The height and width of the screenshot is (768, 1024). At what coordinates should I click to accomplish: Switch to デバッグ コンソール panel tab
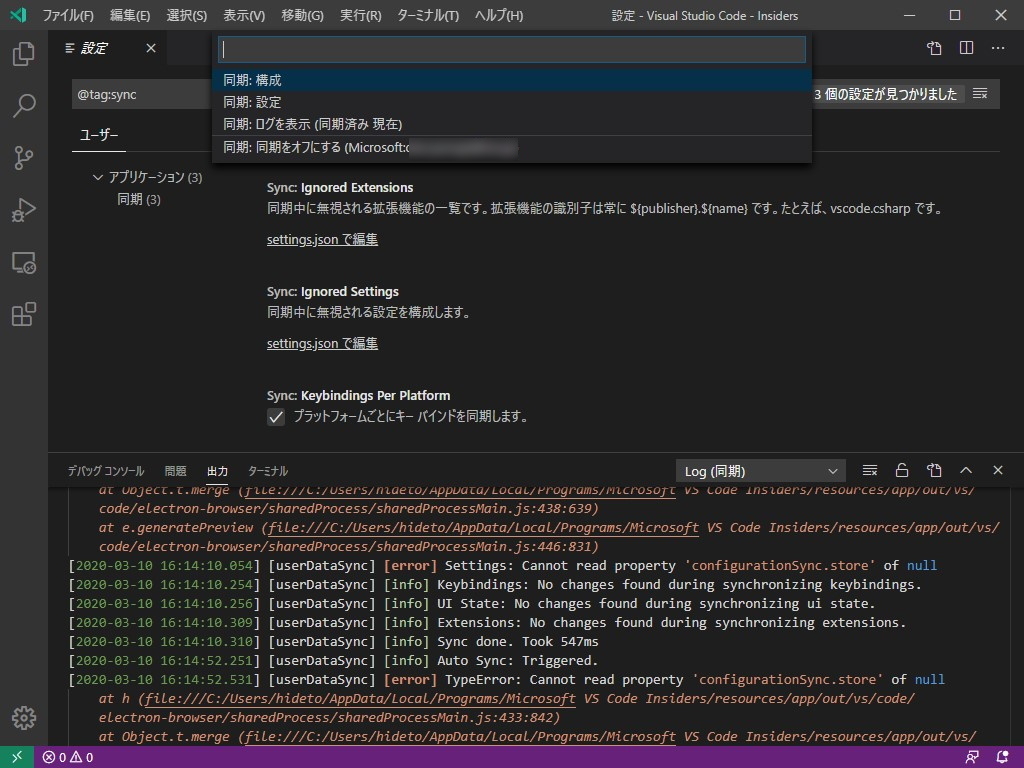coord(106,471)
